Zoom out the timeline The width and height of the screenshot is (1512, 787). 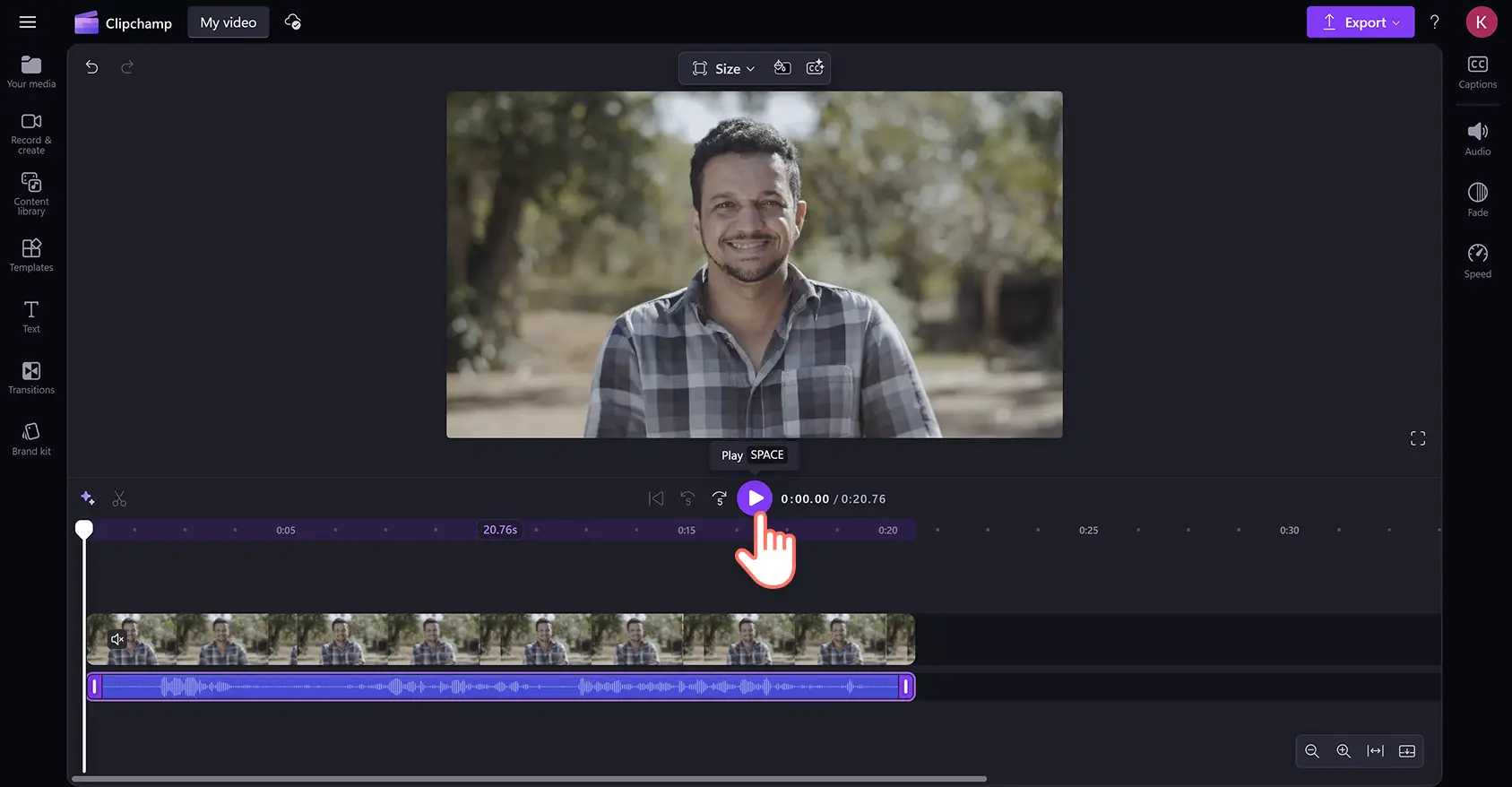click(1312, 751)
